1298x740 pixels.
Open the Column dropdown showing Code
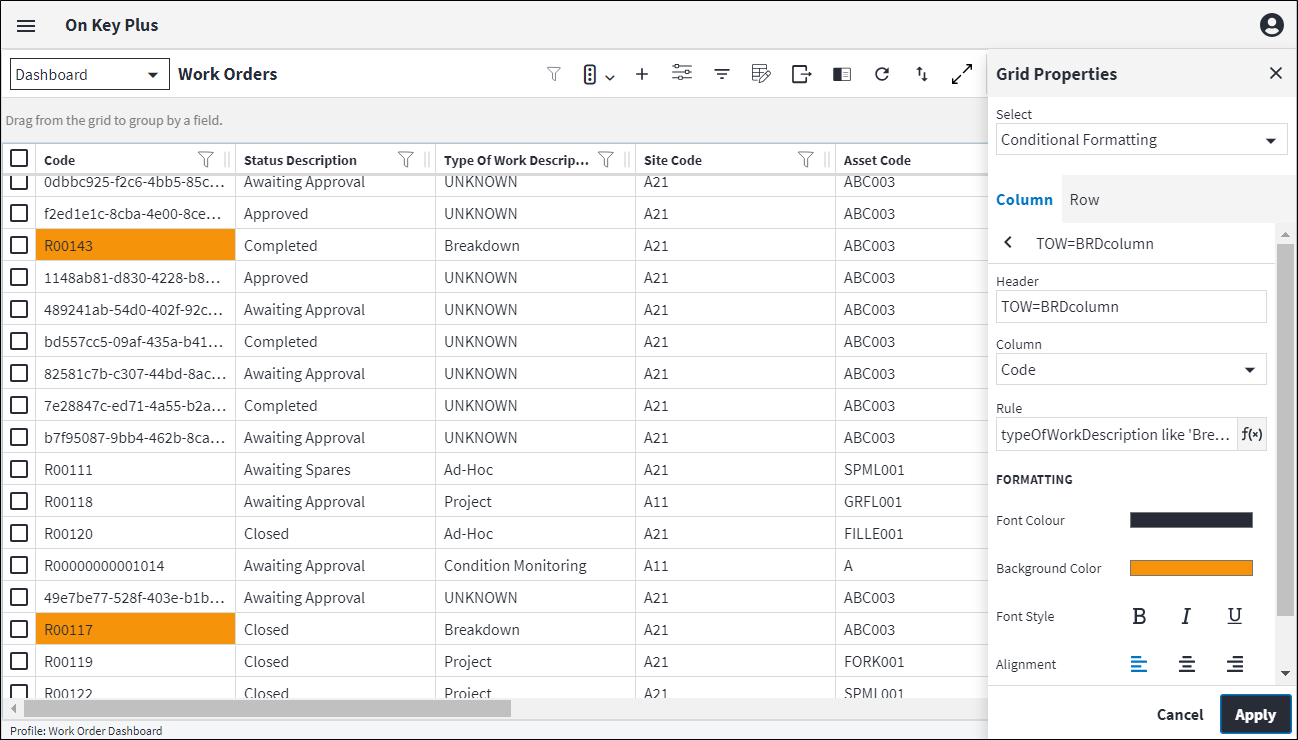tap(1131, 370)
